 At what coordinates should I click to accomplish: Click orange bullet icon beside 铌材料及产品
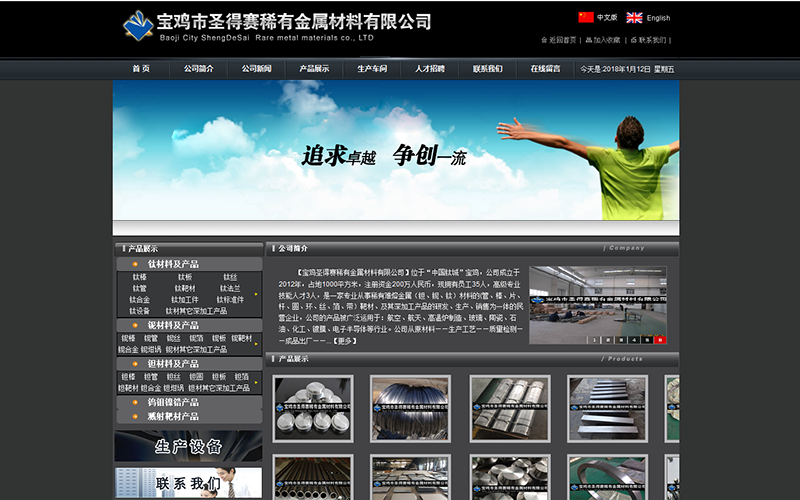coord(135,326)
